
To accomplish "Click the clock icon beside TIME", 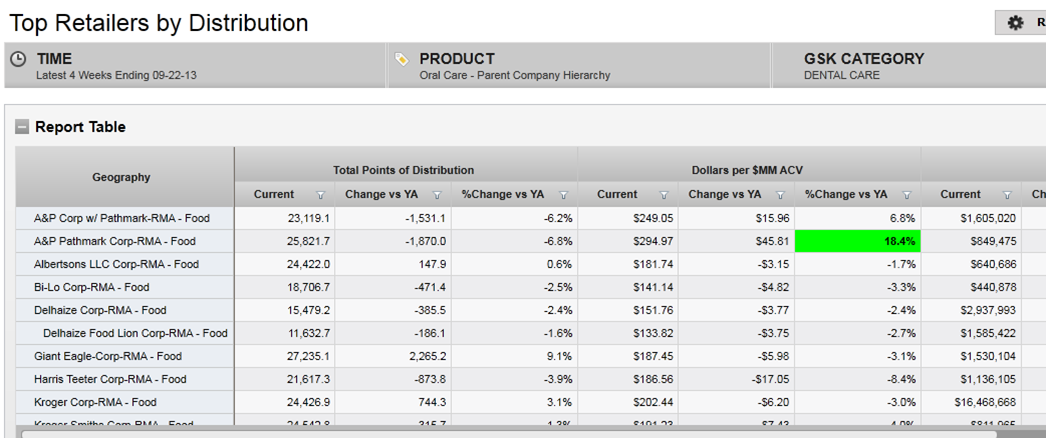I will 19,60.
